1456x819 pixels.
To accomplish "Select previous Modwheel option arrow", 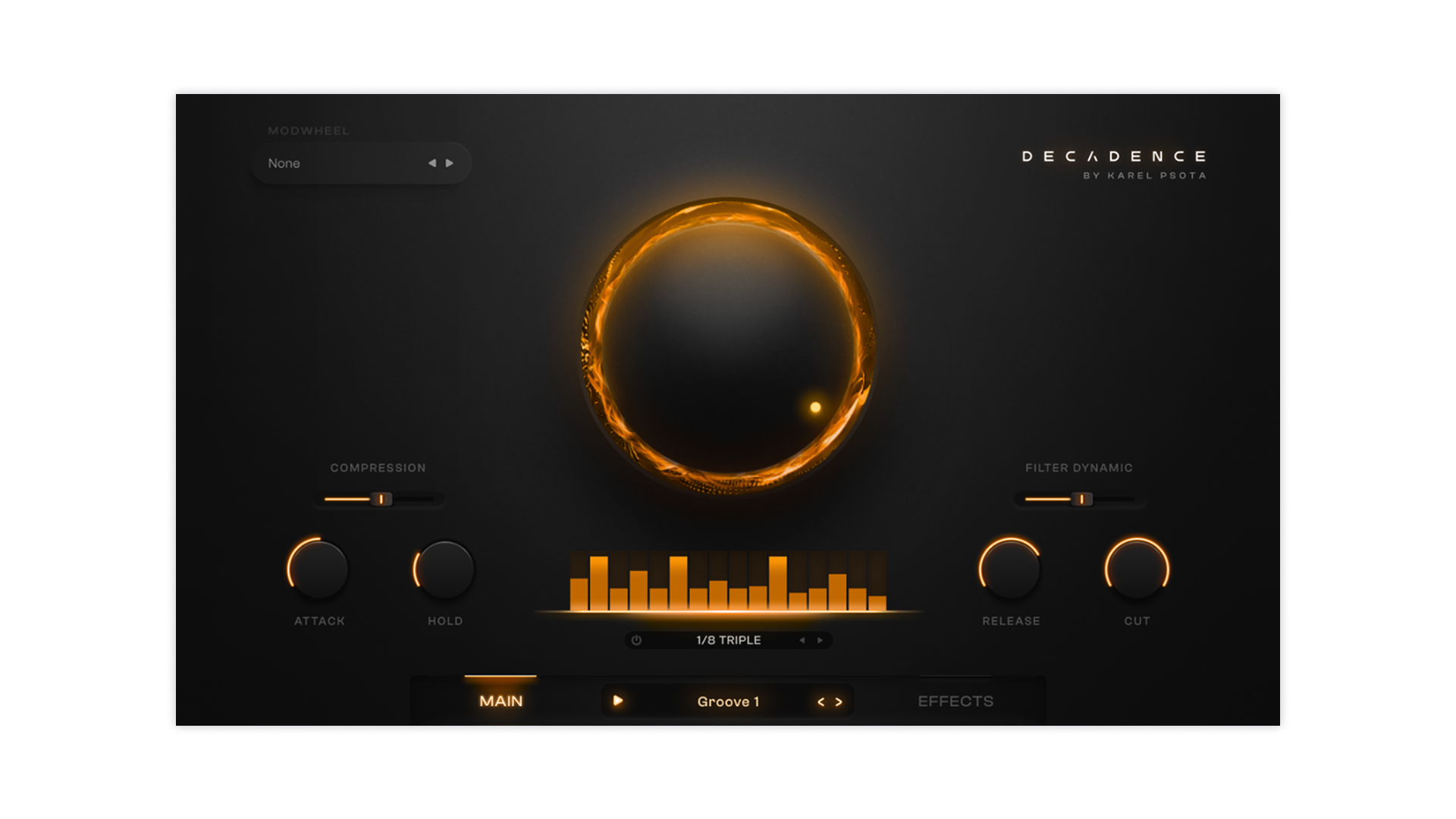I will tap(431, 163).
